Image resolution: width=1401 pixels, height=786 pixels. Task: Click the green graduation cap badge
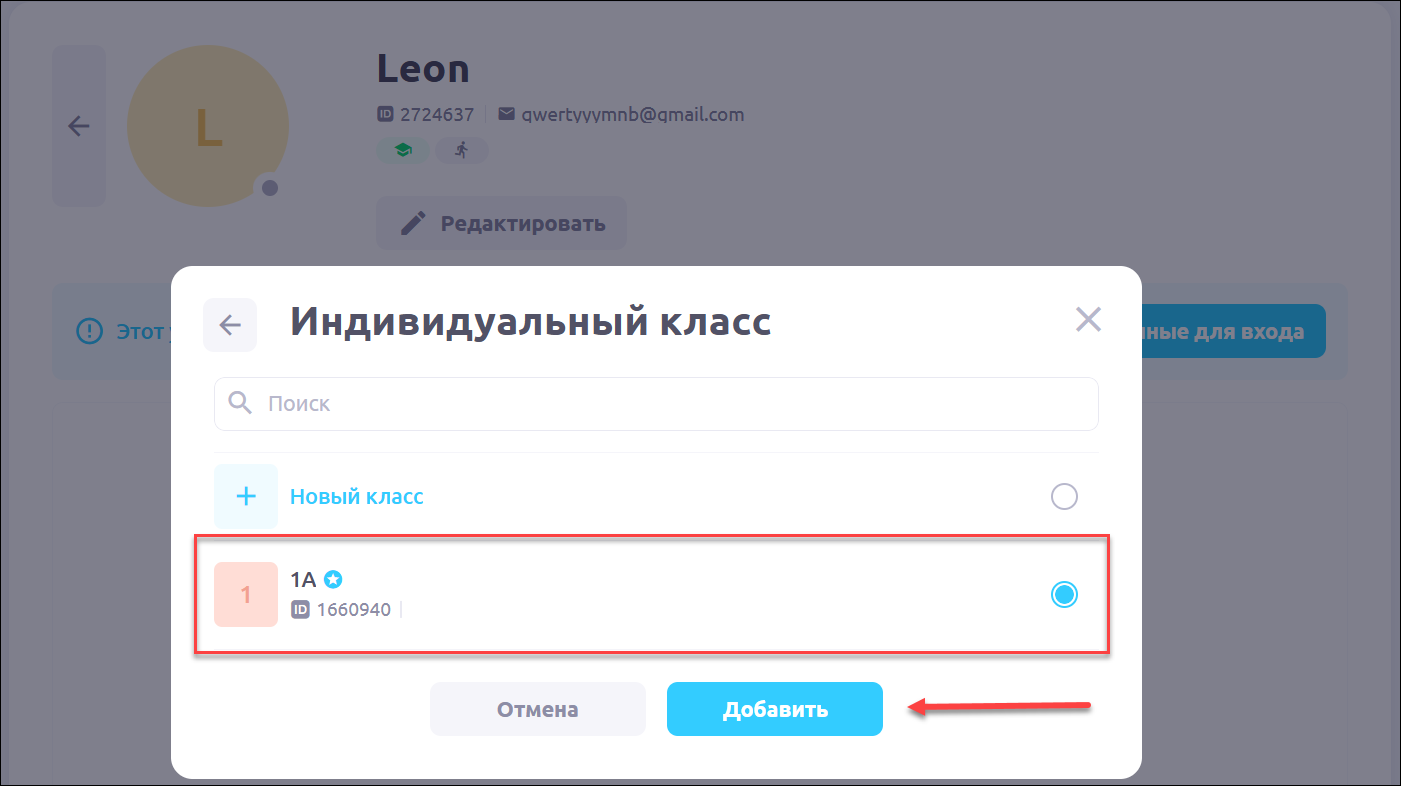(x=403, y=150)
